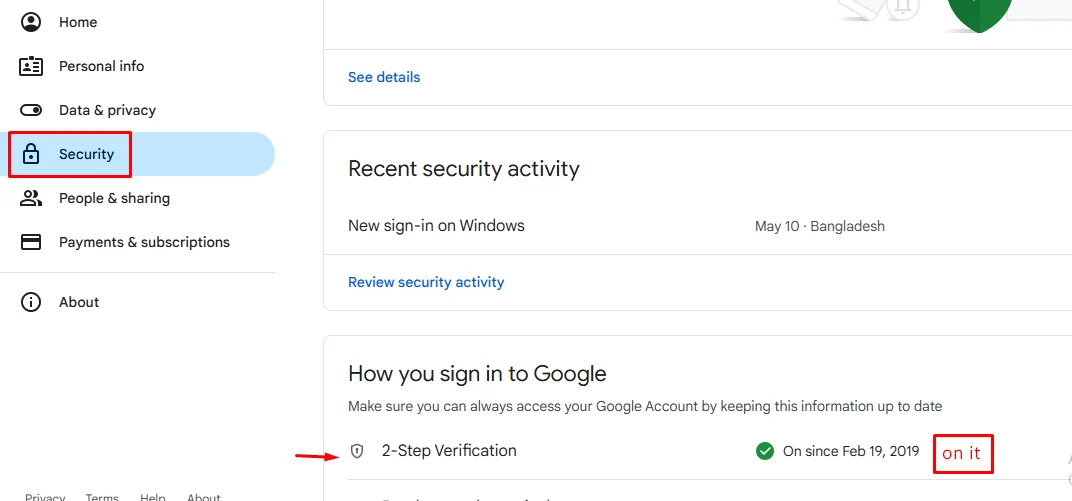Open the See details link
This screenshot has width=1072, height=501.
pos(384,77)
